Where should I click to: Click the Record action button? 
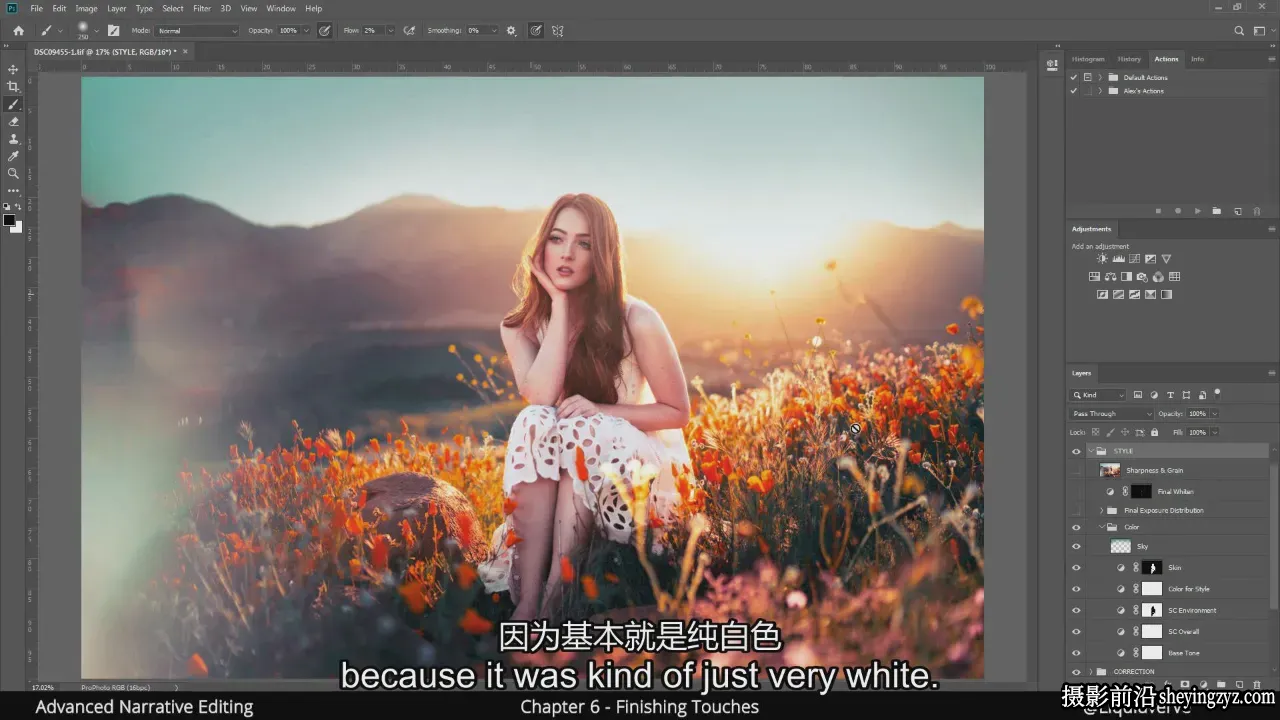tap(1178, 211)
